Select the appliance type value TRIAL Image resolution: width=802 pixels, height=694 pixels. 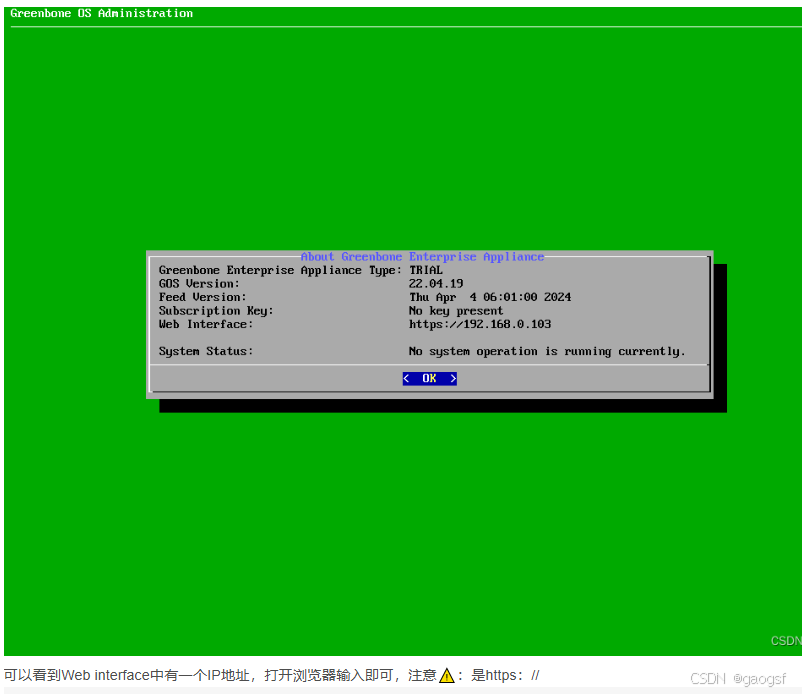(x=426, y=270)
